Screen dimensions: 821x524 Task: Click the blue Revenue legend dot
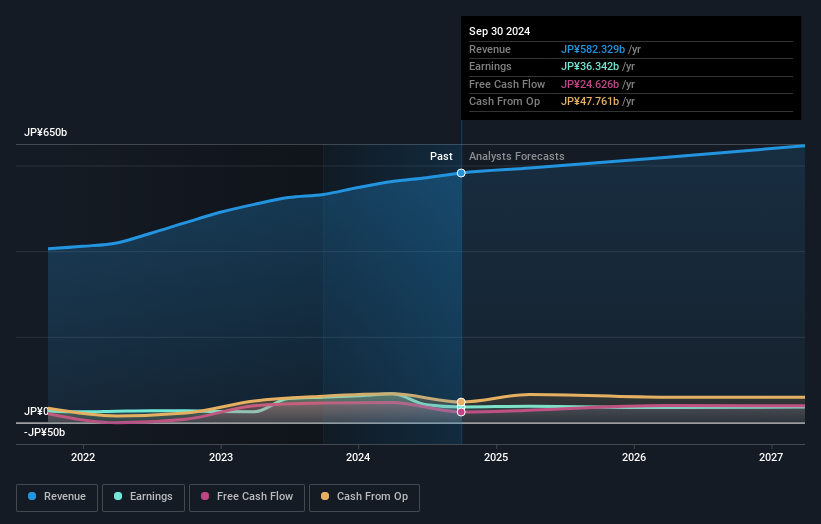coord(32,496)
